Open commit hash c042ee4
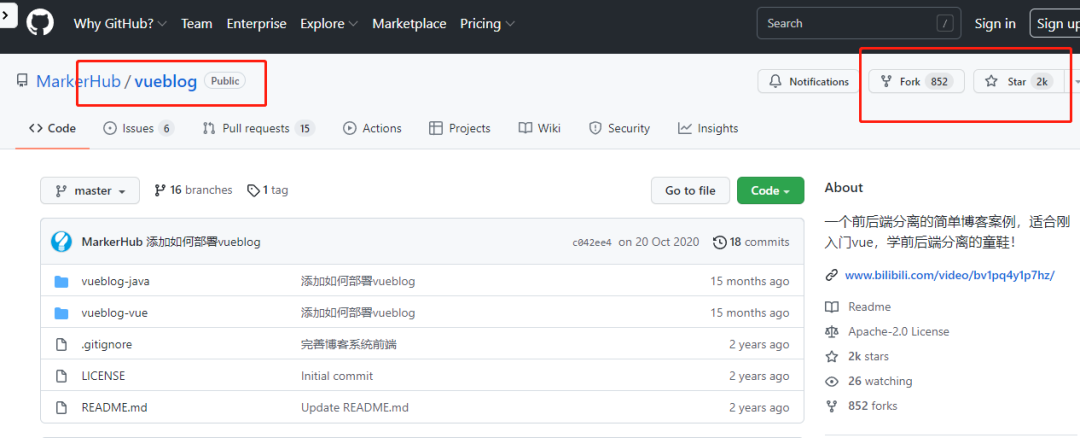This screenshot has width=1080, height=438. click(x=592, y=242)
